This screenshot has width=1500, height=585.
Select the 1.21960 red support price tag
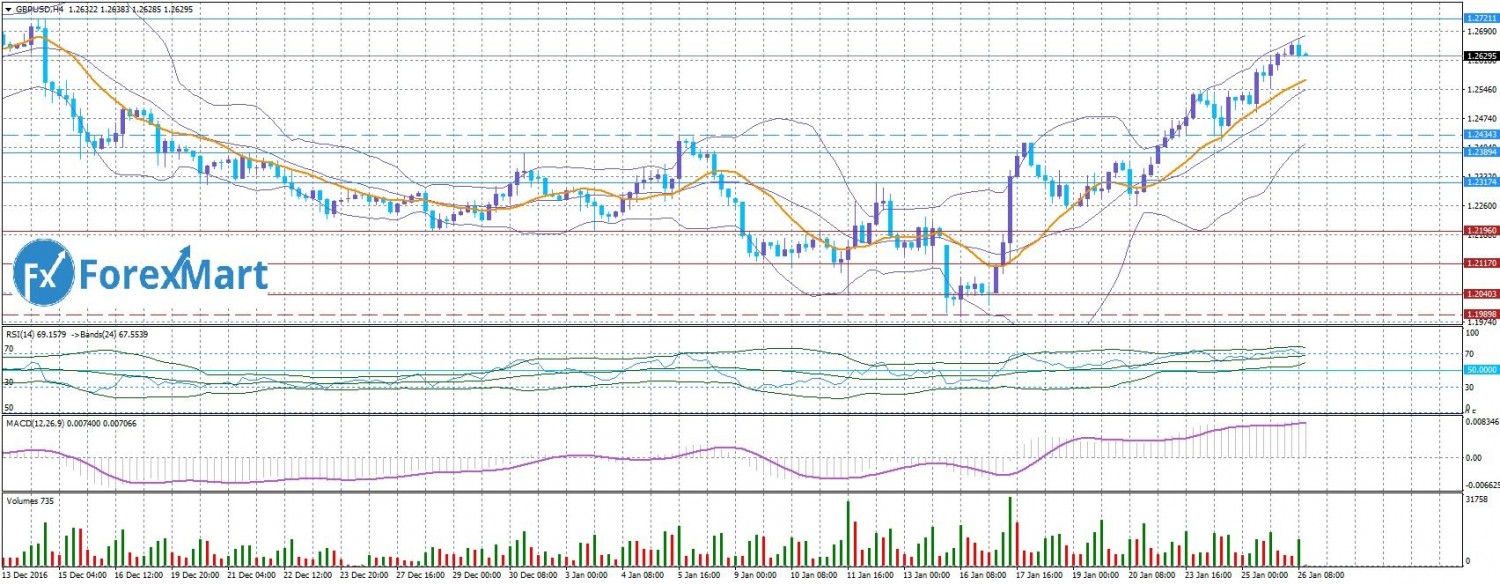pyautogui.click(x=1482, y=231)
